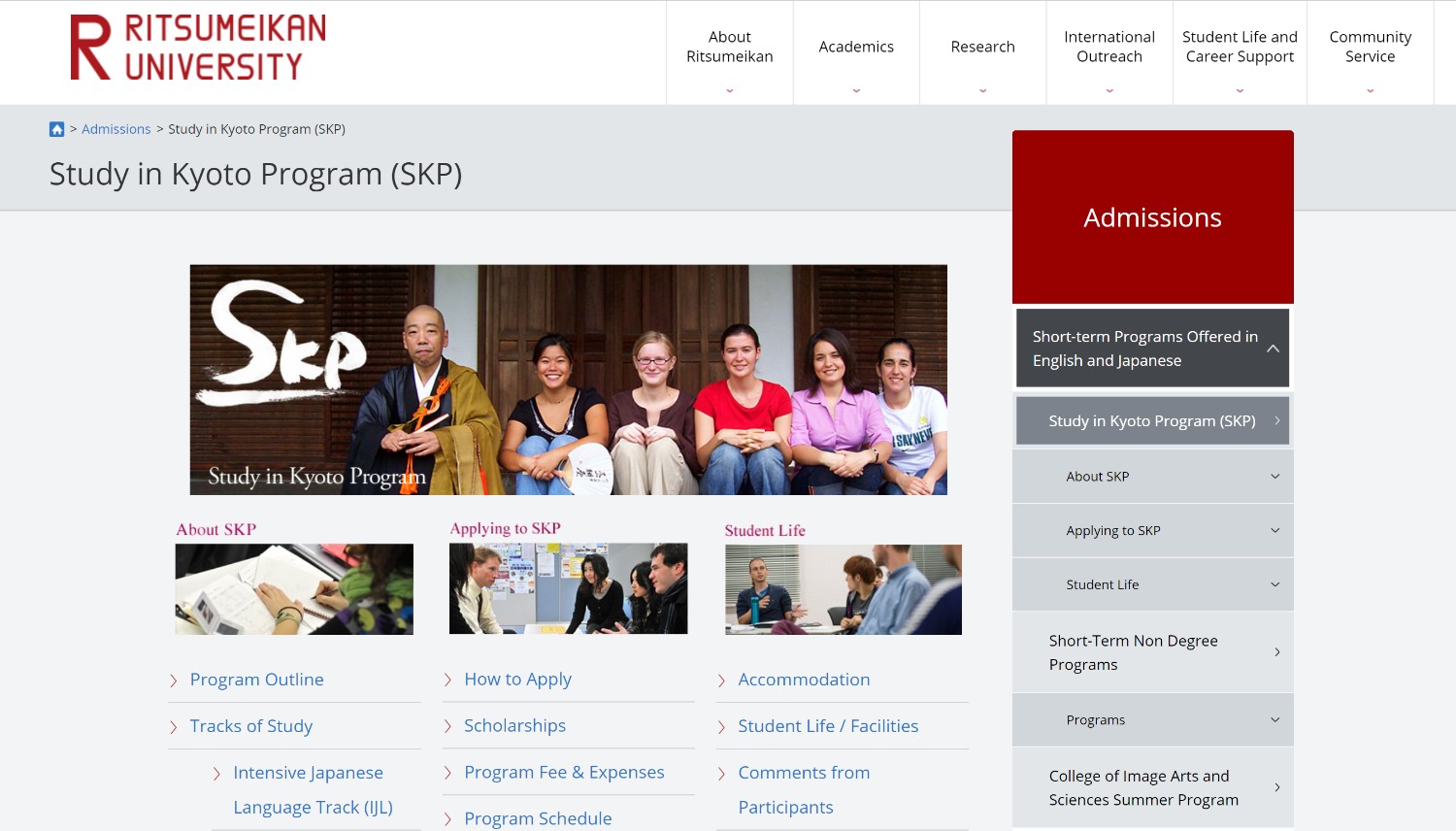This screenshot has height=831, width=1456.
Task: Select Study in Kyoto Program (SKP) sidebar item
Action: point(1153,420)
